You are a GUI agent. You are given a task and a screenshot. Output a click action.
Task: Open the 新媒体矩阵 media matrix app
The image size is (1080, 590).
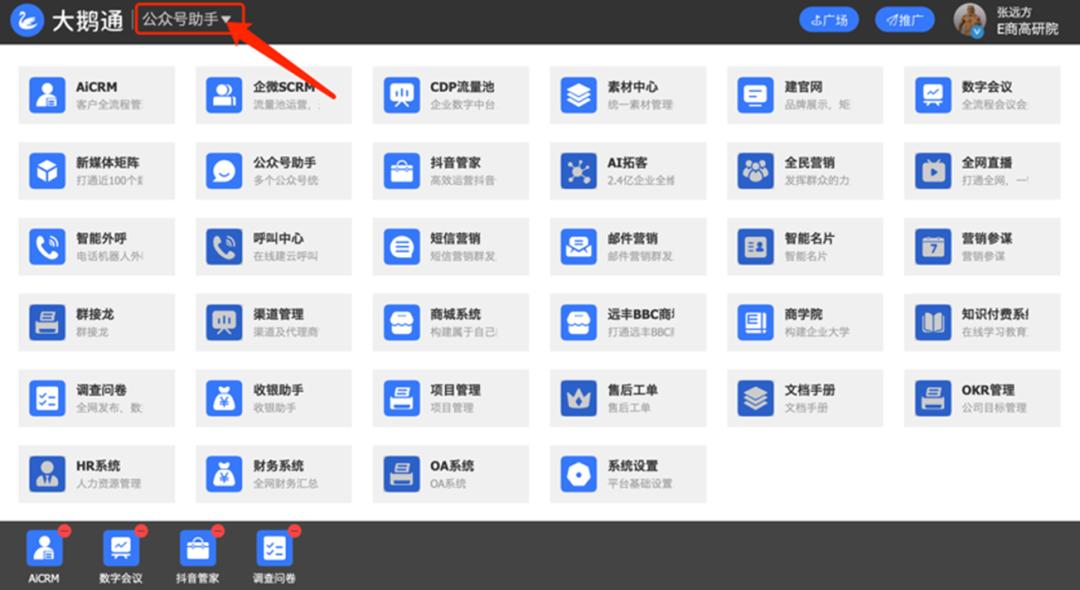tap(96, 170)
